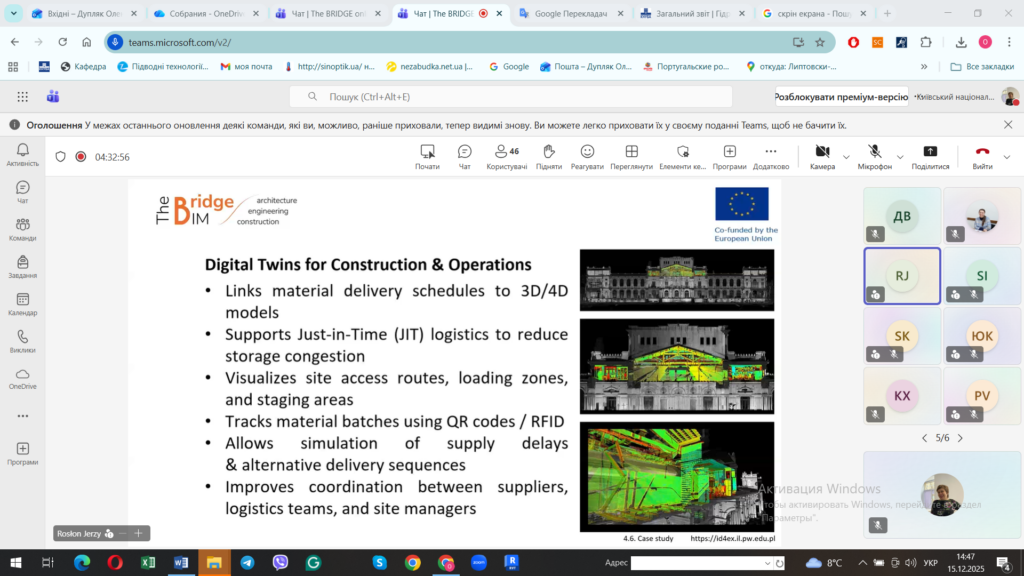Click Розблокувати преміум-версію button
The width and height of the screenshot is (1024, 576).
pyautogui.click(x=840, y=97)
